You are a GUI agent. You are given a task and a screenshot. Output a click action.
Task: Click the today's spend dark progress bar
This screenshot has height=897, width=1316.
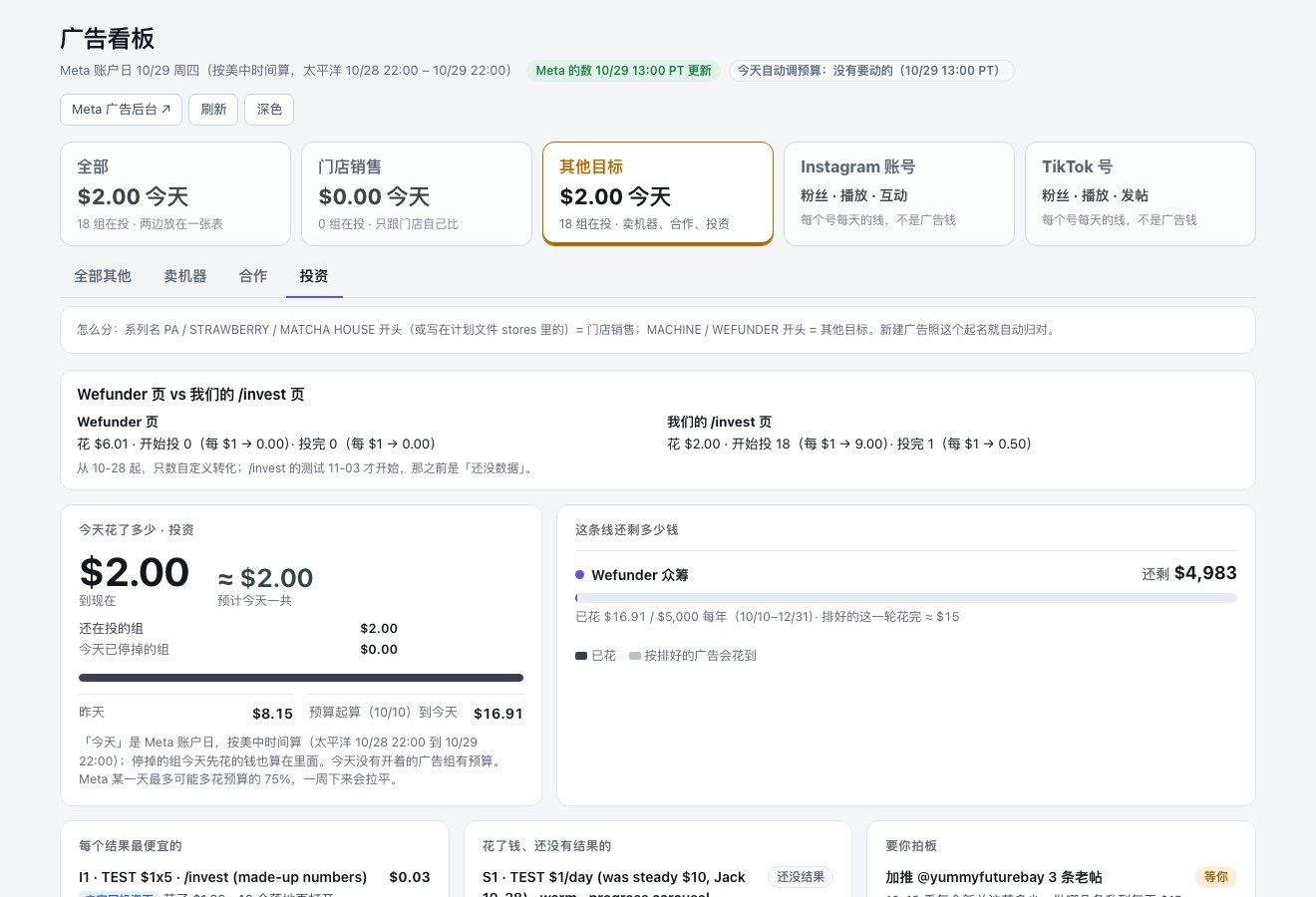(301, 678)
